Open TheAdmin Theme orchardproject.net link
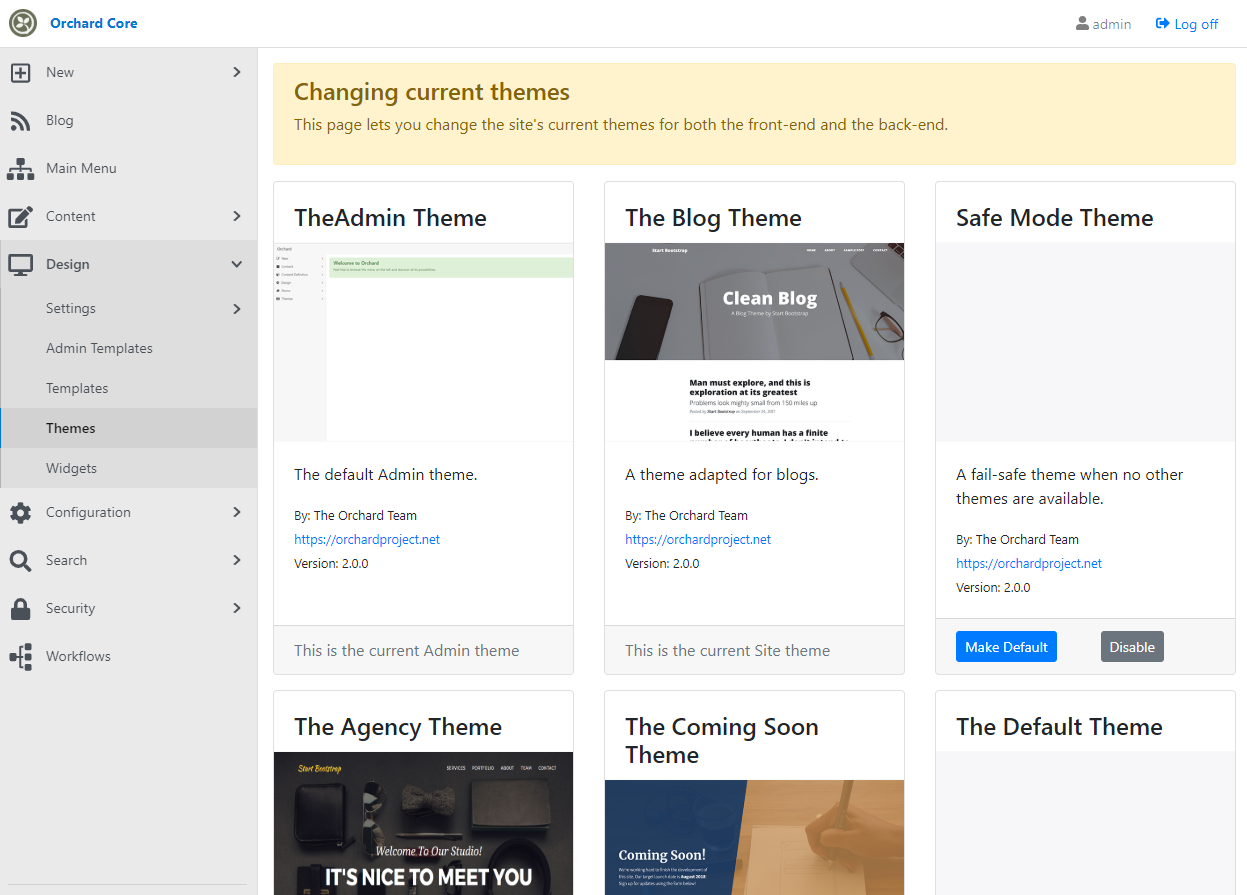 pyautogui.click(x=367, y=539)
